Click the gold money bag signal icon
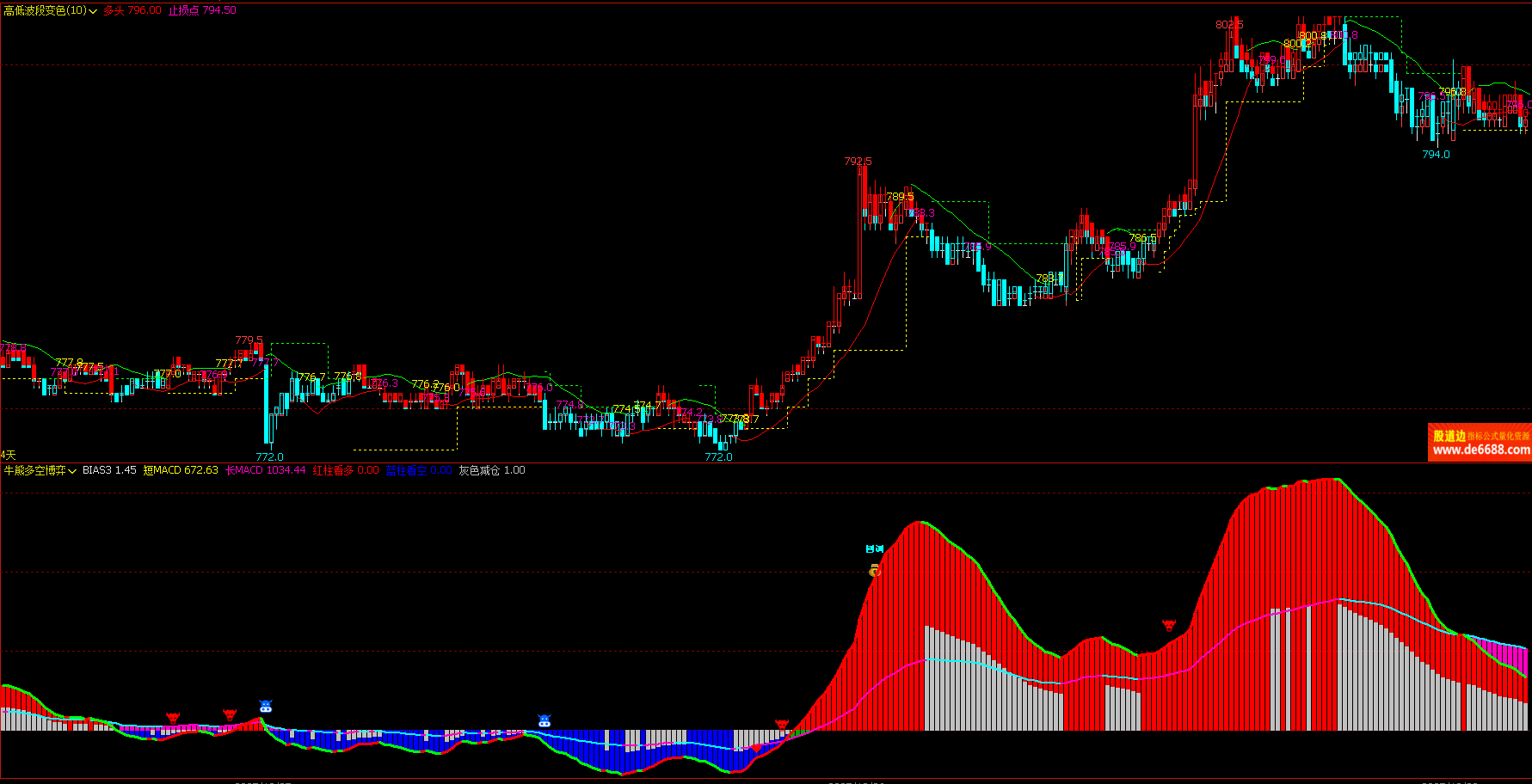This screenshot has height=784, width=1532. [x=875, y=571]
